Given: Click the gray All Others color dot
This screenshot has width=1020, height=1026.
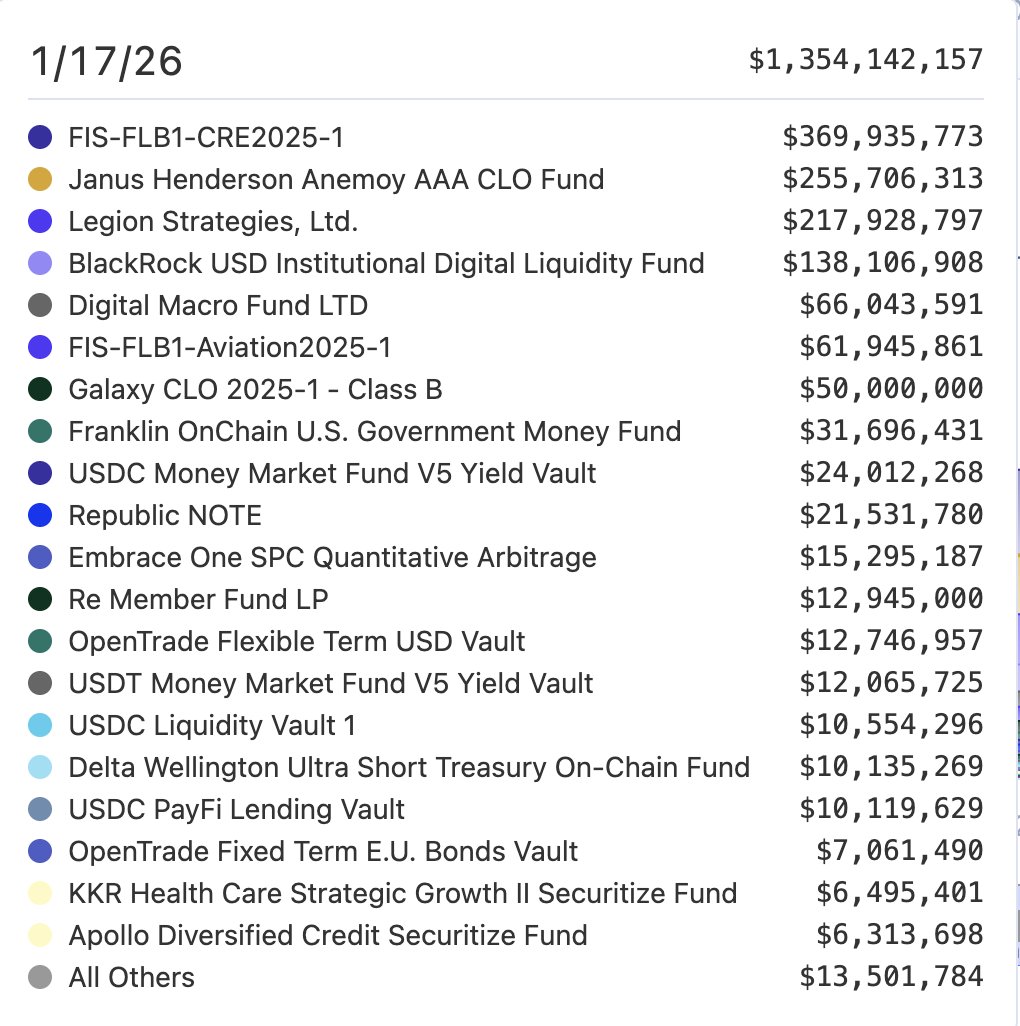Looking at the screenshot, I should tap(40, 977).
